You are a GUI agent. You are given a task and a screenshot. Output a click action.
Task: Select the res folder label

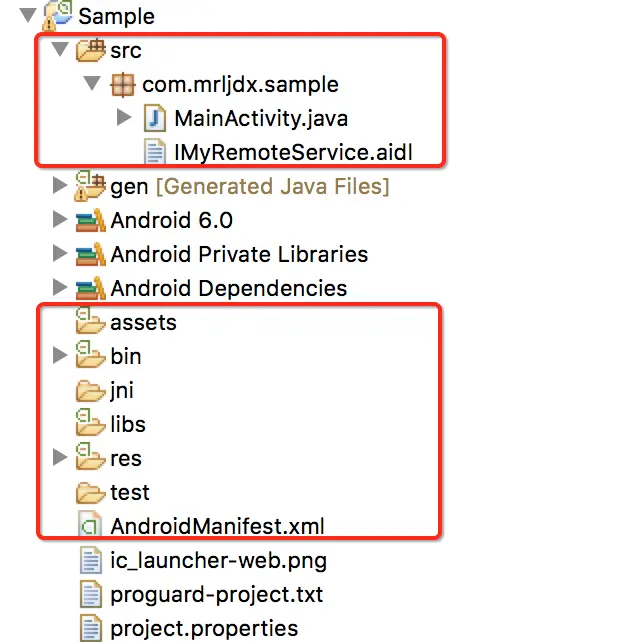tap(126, 459)
